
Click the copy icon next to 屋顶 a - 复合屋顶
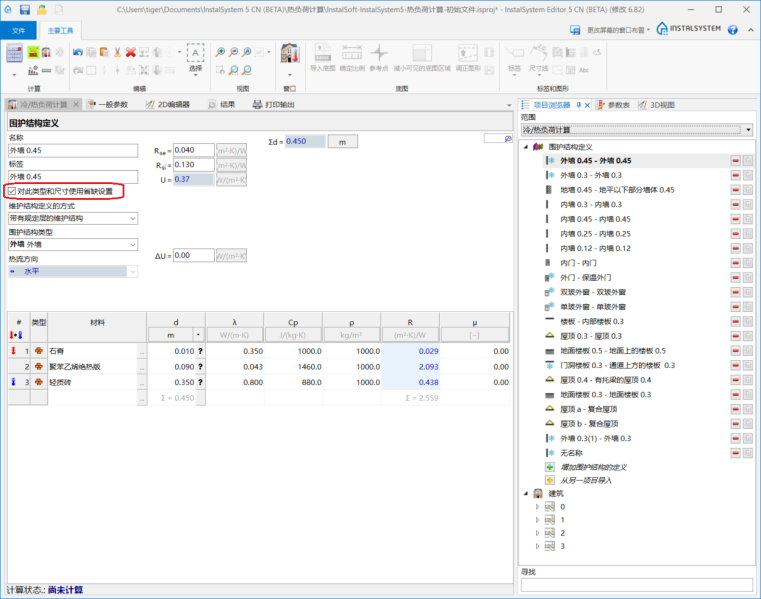(x=747, y=409)
